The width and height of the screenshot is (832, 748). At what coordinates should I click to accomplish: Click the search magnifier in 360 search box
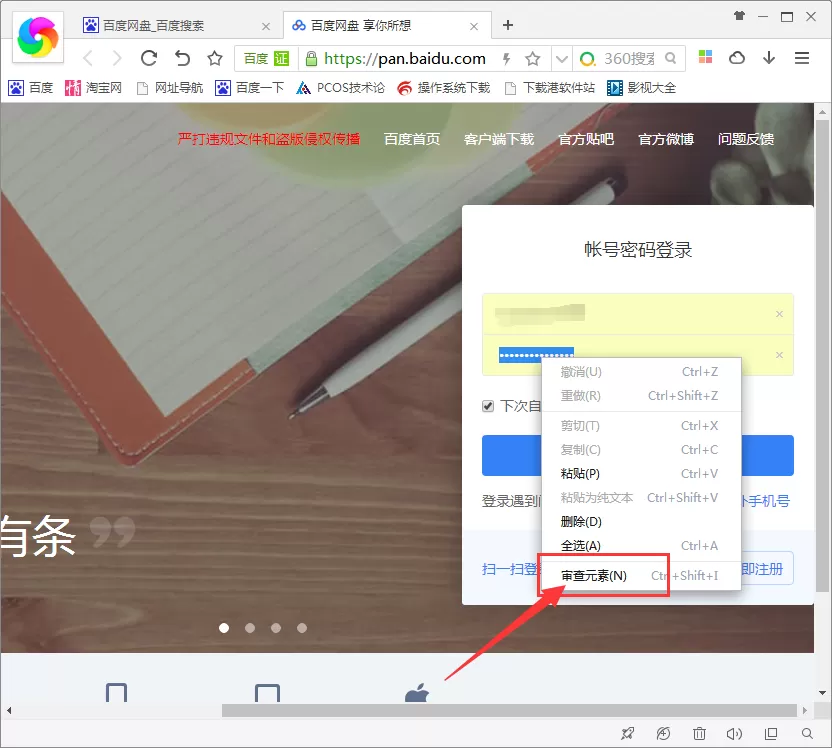(x=671, y=58)
